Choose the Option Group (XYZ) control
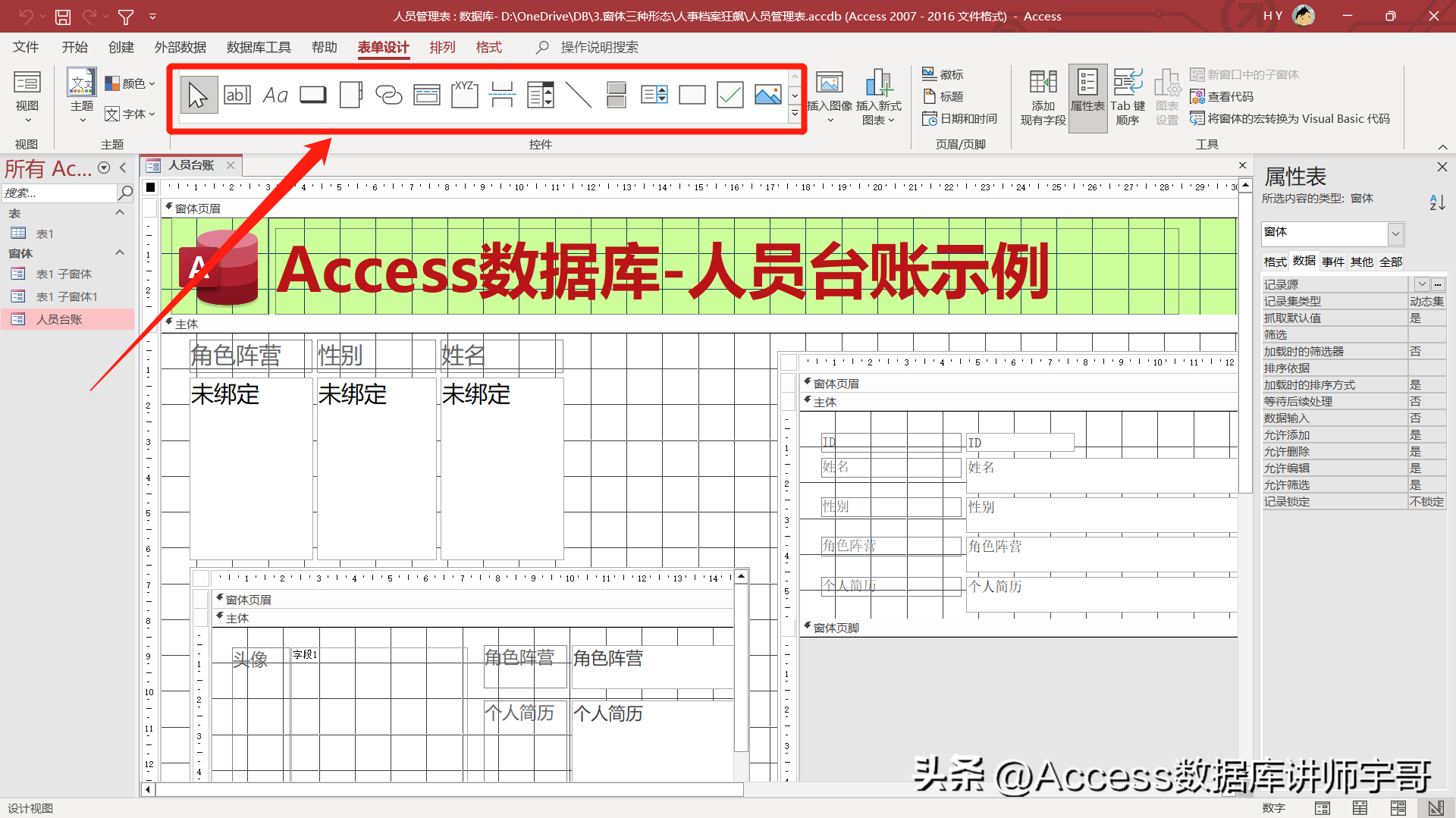This screenshot has height=818, width=1456. (x=465, y=95)
